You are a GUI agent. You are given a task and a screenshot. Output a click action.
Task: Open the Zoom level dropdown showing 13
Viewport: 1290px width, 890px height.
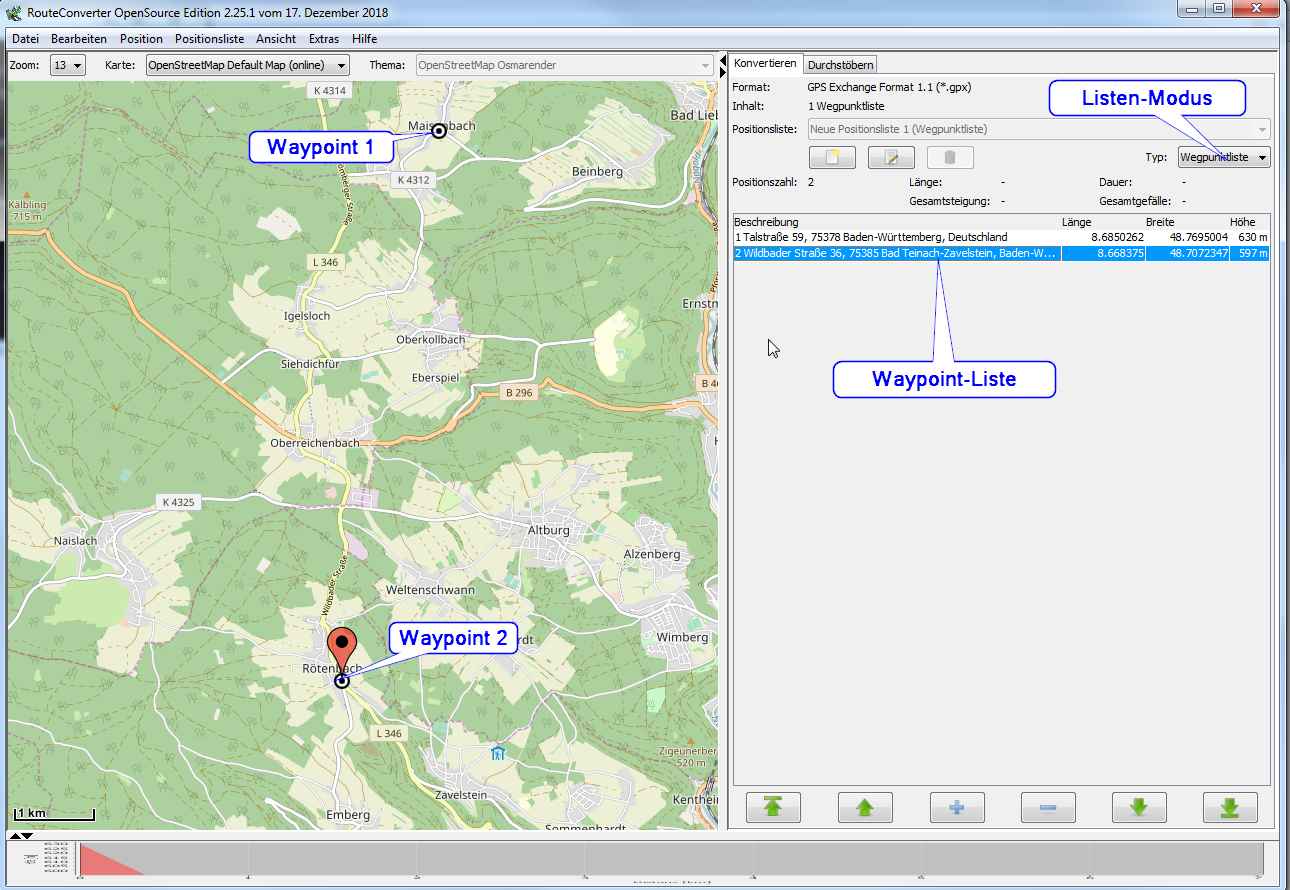[x=66, y=65]
